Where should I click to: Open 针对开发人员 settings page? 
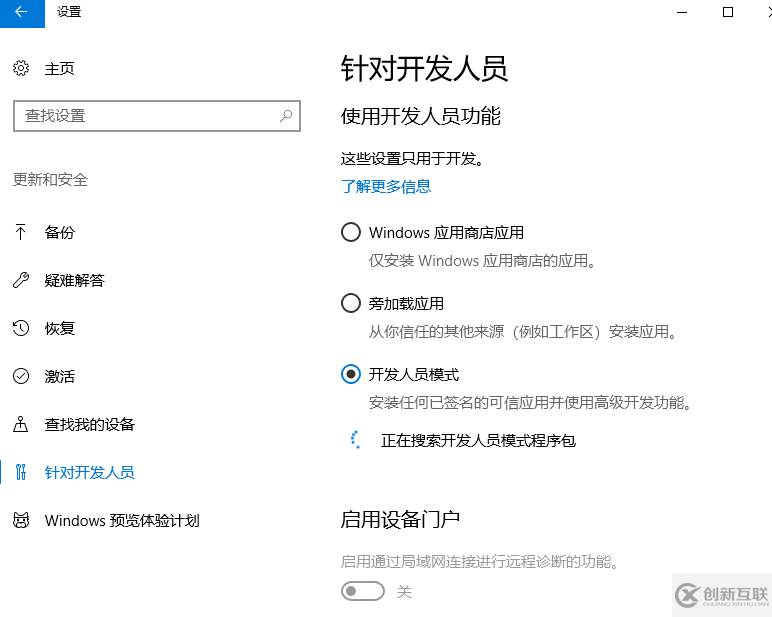[x=90, y=472]
